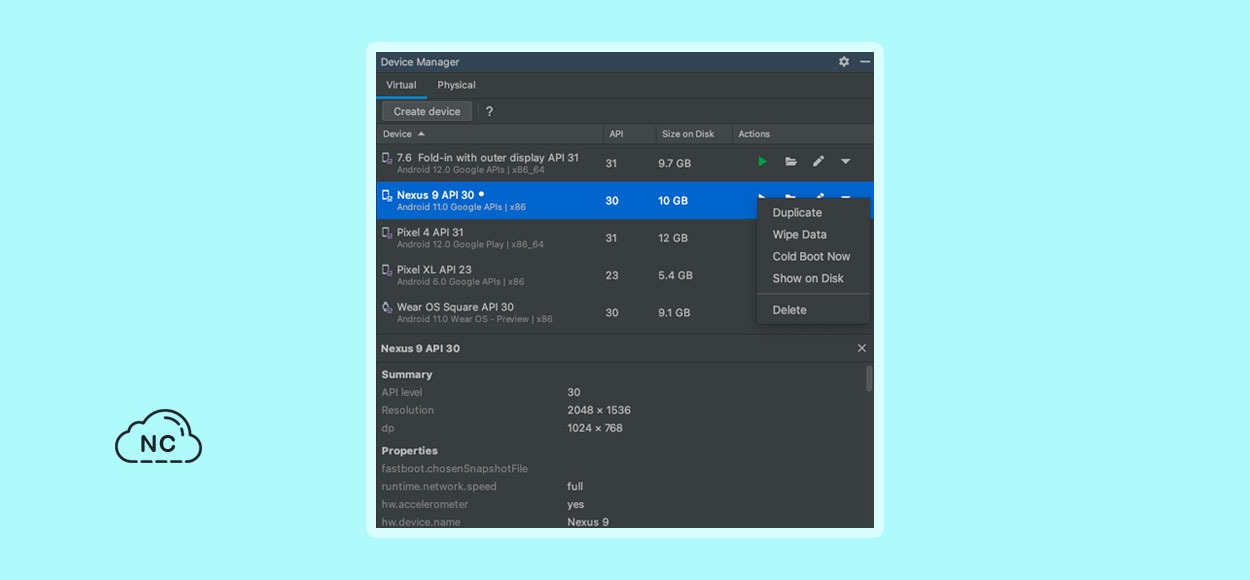1250x580 pixels.
Task: Click the Summary section heading
Action: pyautogui.click(x=407, y=374)
